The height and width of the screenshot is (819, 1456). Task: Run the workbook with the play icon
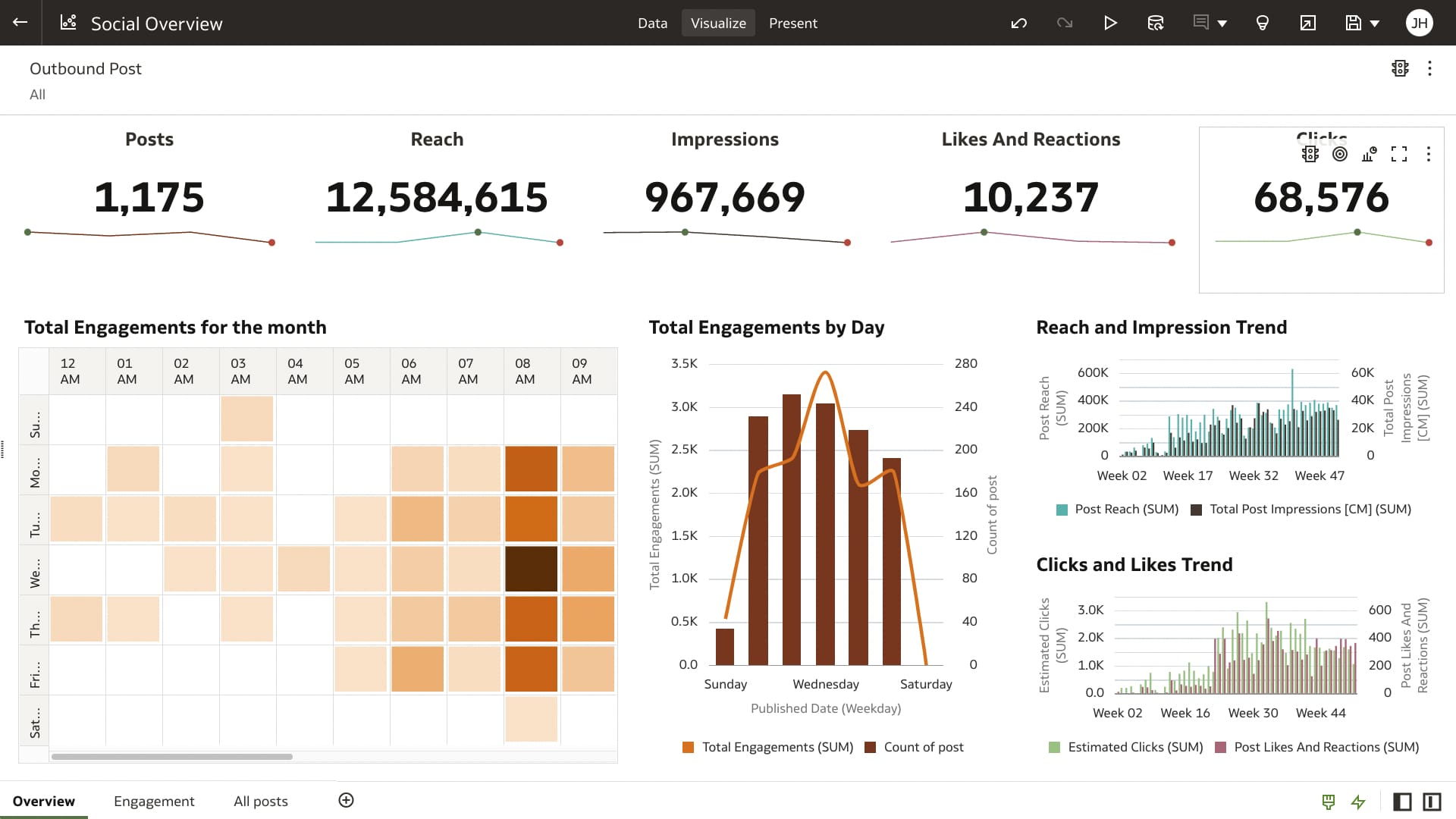click(1109, 23)
